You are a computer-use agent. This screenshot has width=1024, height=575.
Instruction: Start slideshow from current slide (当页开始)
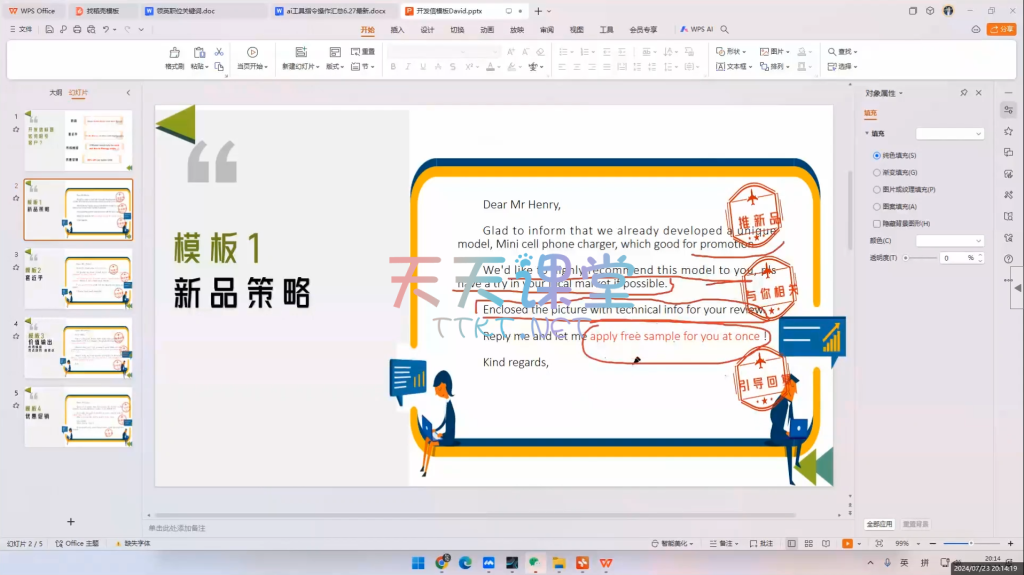(x=252, y=57)
